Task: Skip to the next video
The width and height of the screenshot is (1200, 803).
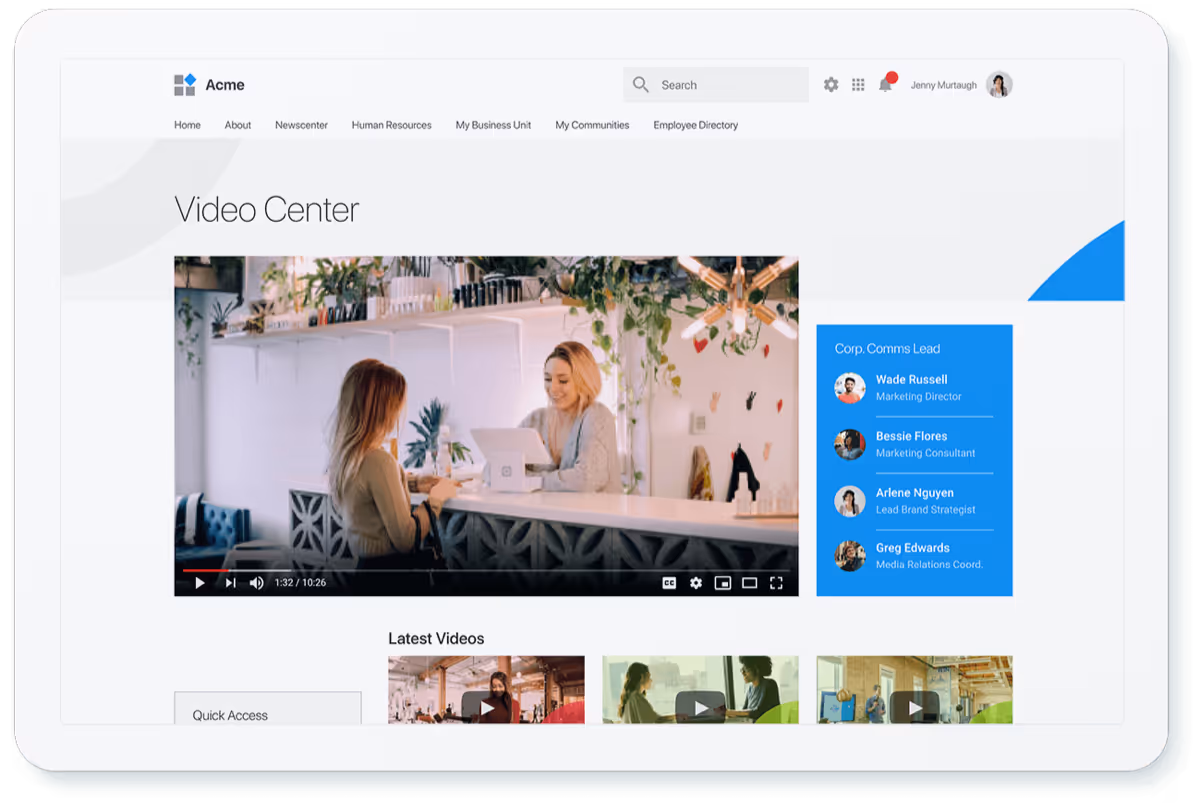Action: coord(231,582)
